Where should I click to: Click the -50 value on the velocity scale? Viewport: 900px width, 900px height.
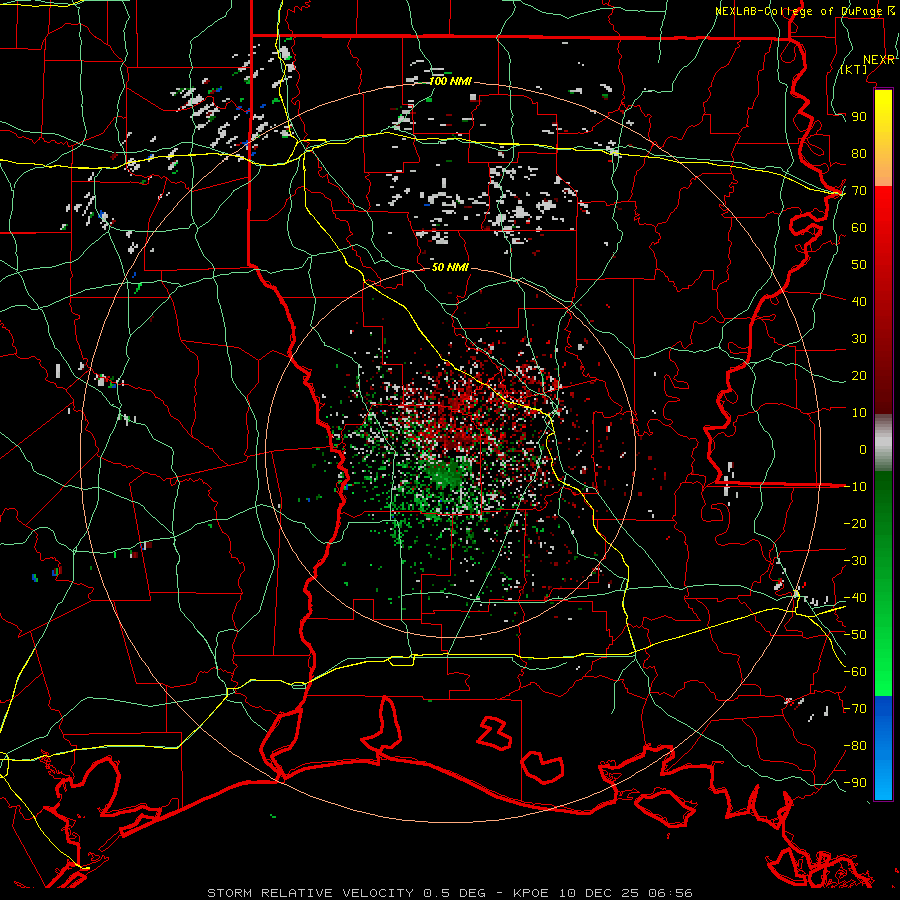click(x=855, y=635)
